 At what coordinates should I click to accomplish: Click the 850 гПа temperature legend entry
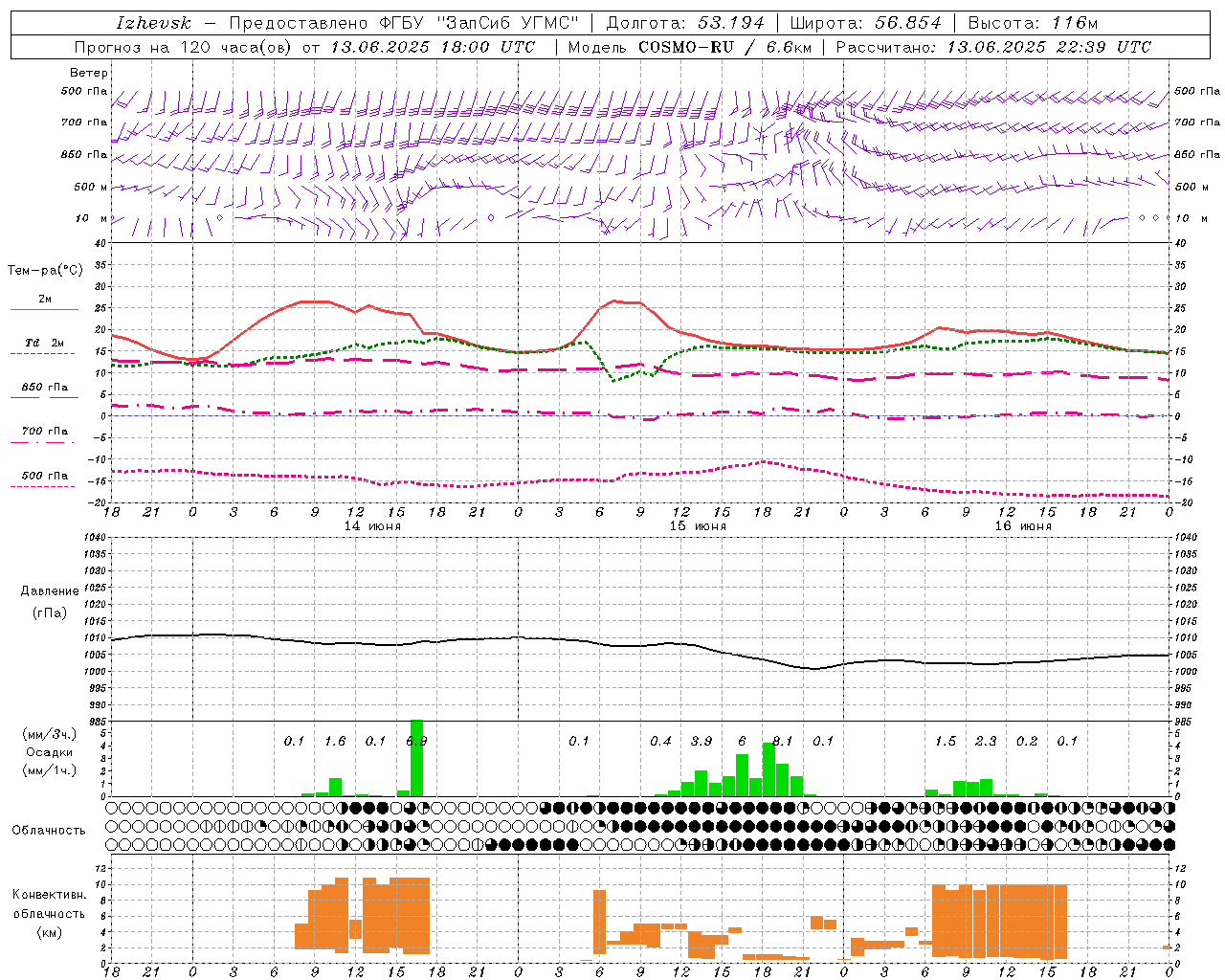(x=44, y=388)
